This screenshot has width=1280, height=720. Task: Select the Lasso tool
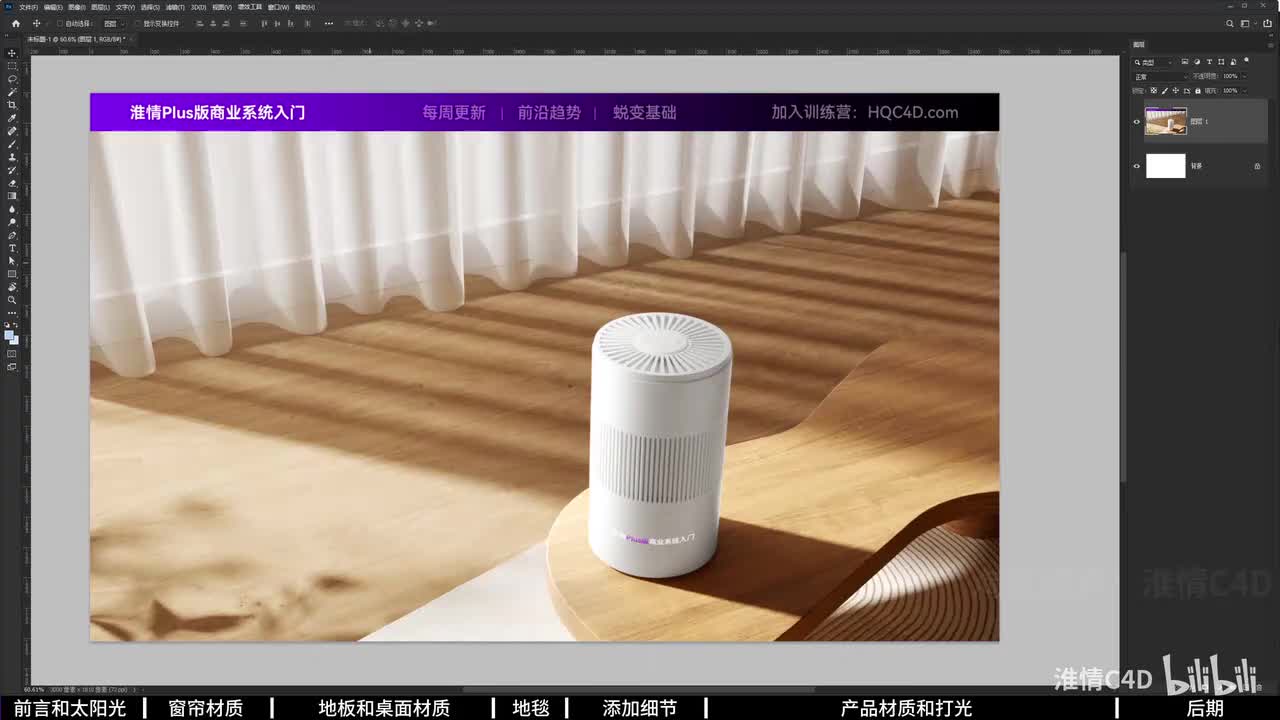(x=12, y=78)
